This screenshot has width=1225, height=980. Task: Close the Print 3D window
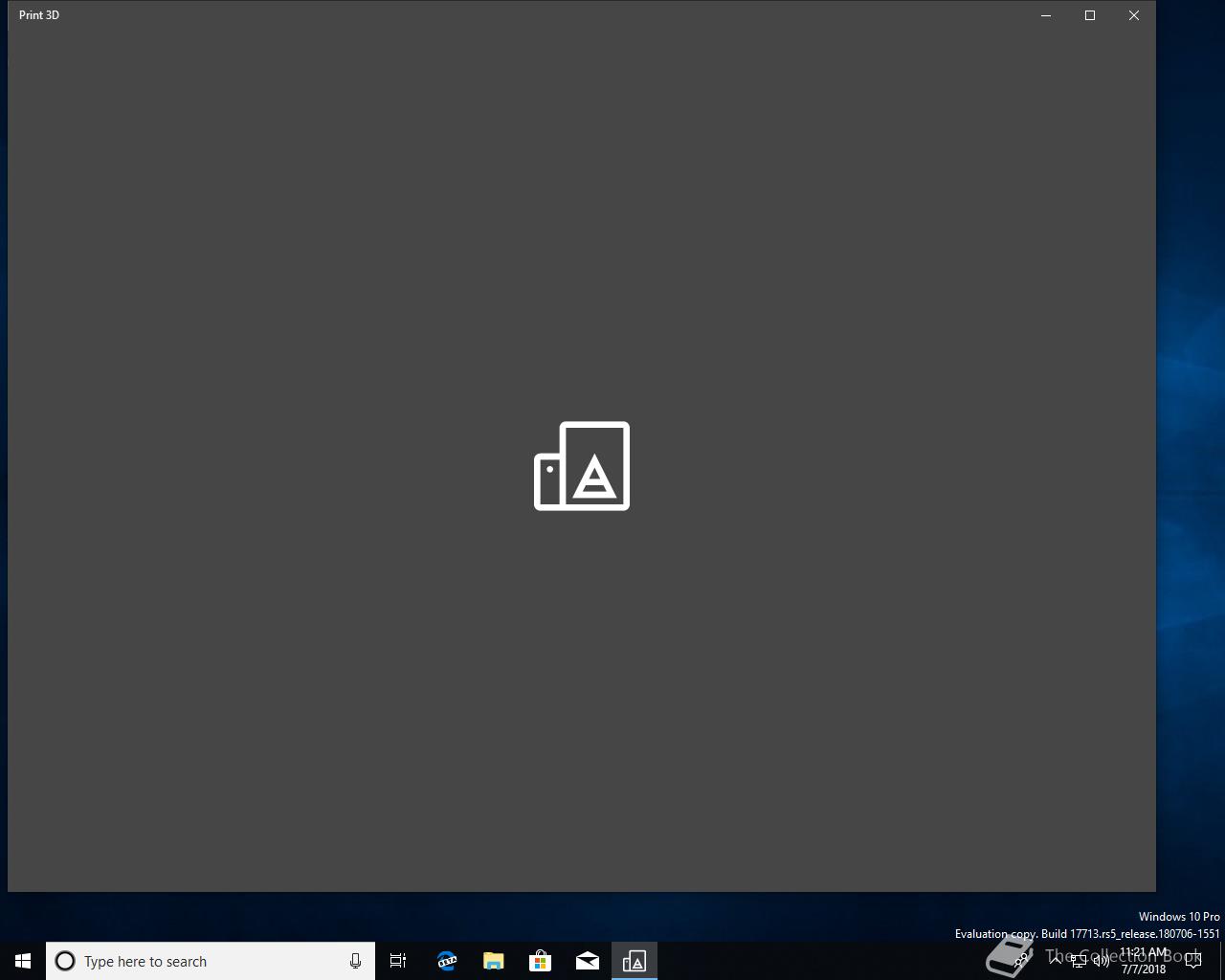point(1134,15)
